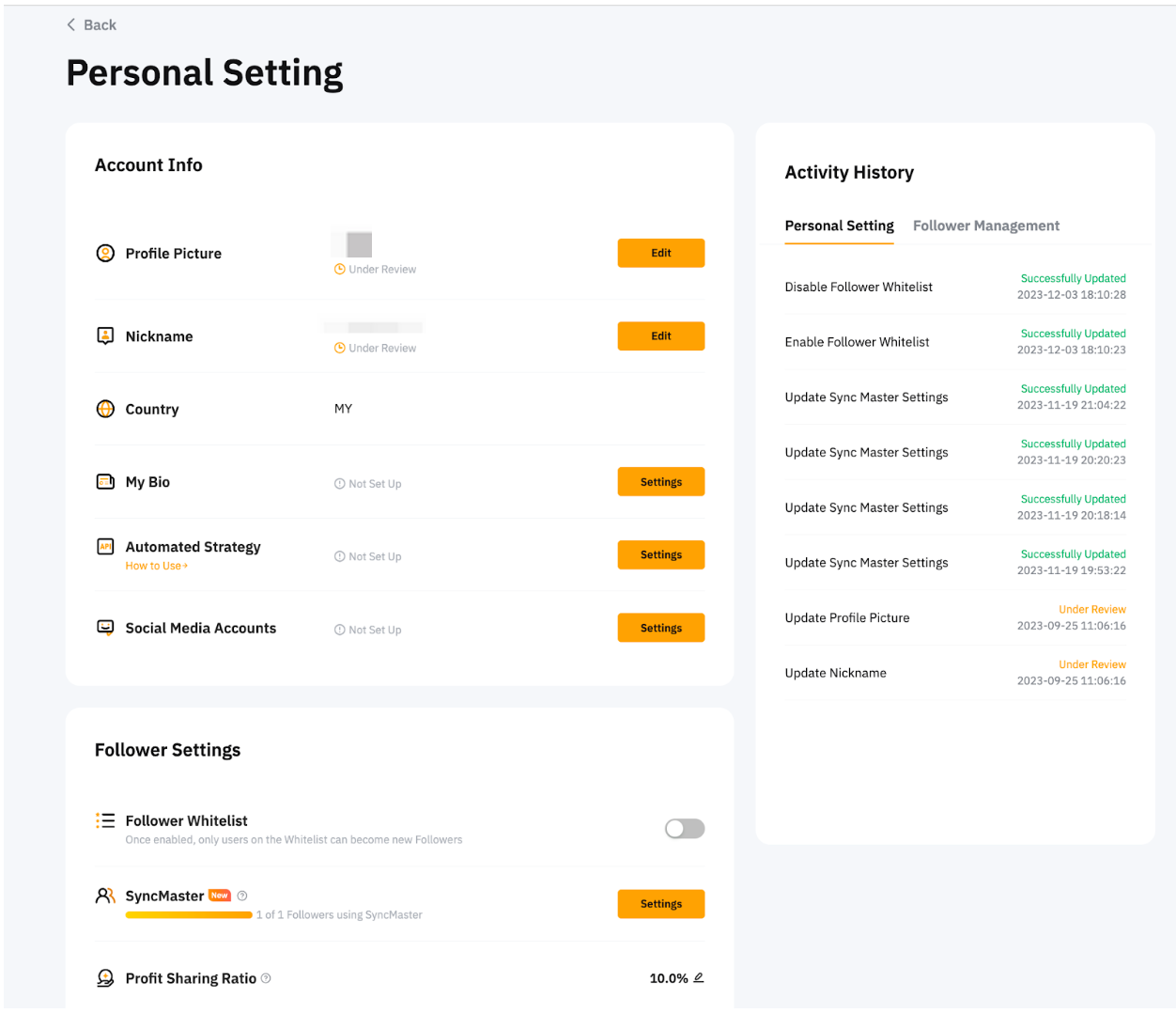This screenshot has width=1176, height=1013.
Task: Enable the Follower Whitelist toggle
Action: [684, 828]
